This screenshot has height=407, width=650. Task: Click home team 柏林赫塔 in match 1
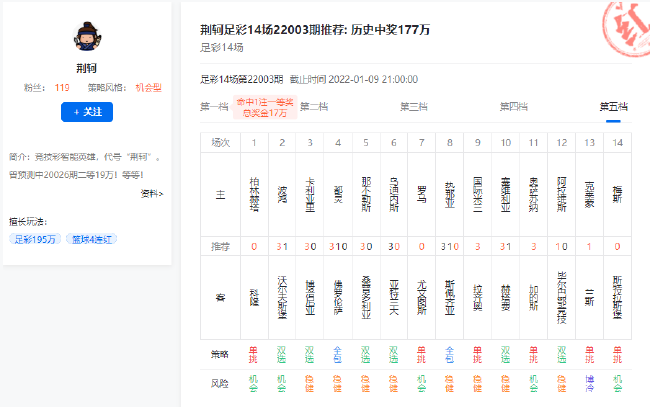point(254,194)
